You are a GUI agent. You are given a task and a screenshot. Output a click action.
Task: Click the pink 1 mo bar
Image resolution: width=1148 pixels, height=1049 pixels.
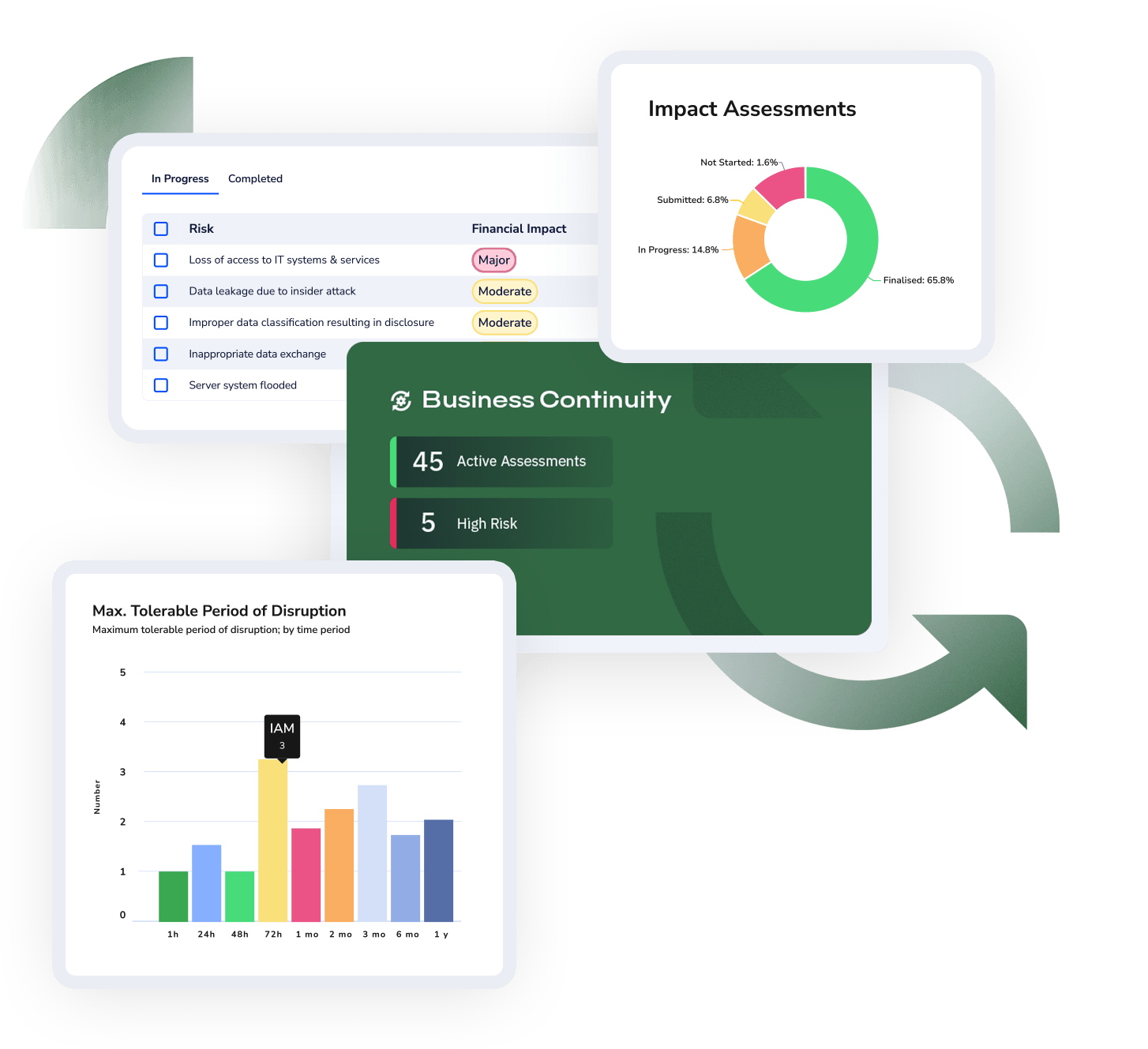306,875
